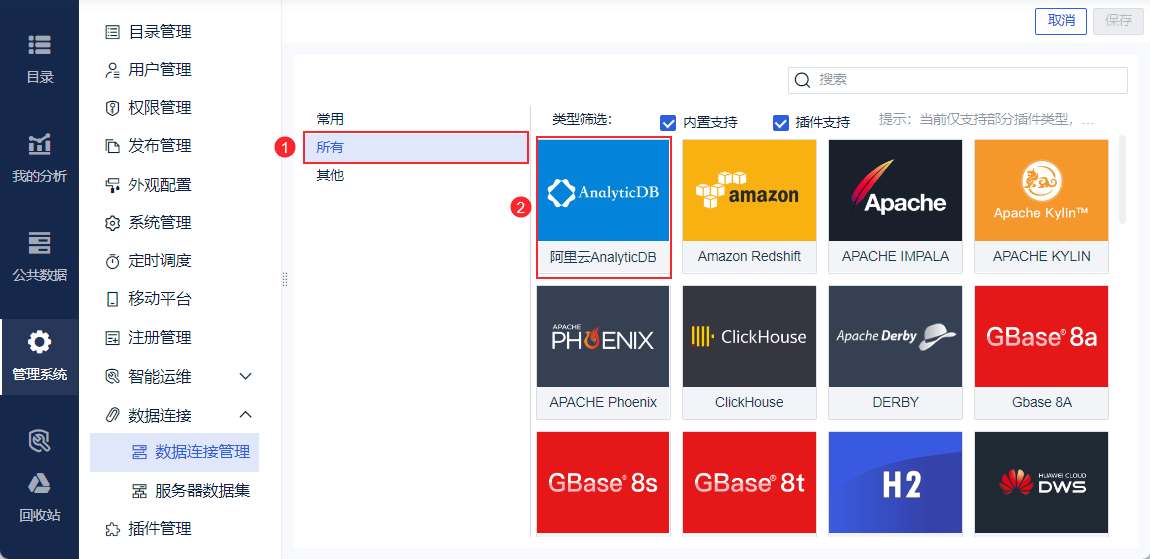Choose 阿里云AnalyticDB database tile
Viewport: 1150px width, 559px height.
tap(603, 207)
